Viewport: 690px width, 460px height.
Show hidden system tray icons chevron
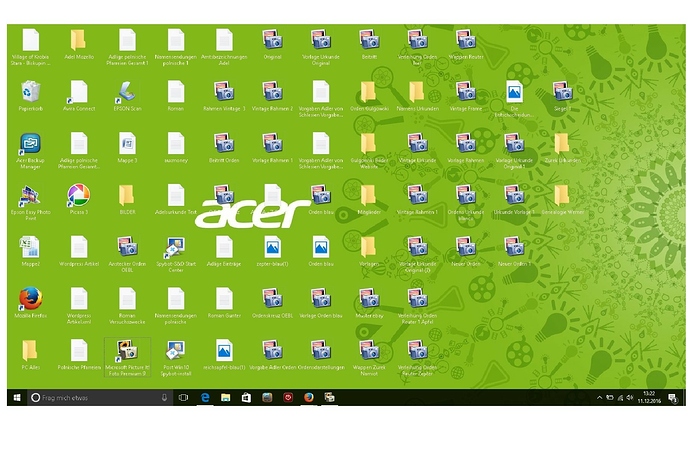click(599, 397)
